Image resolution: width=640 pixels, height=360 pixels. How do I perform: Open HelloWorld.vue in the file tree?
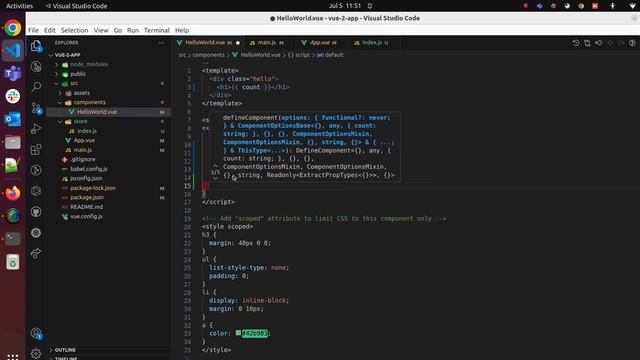[108, 112]
